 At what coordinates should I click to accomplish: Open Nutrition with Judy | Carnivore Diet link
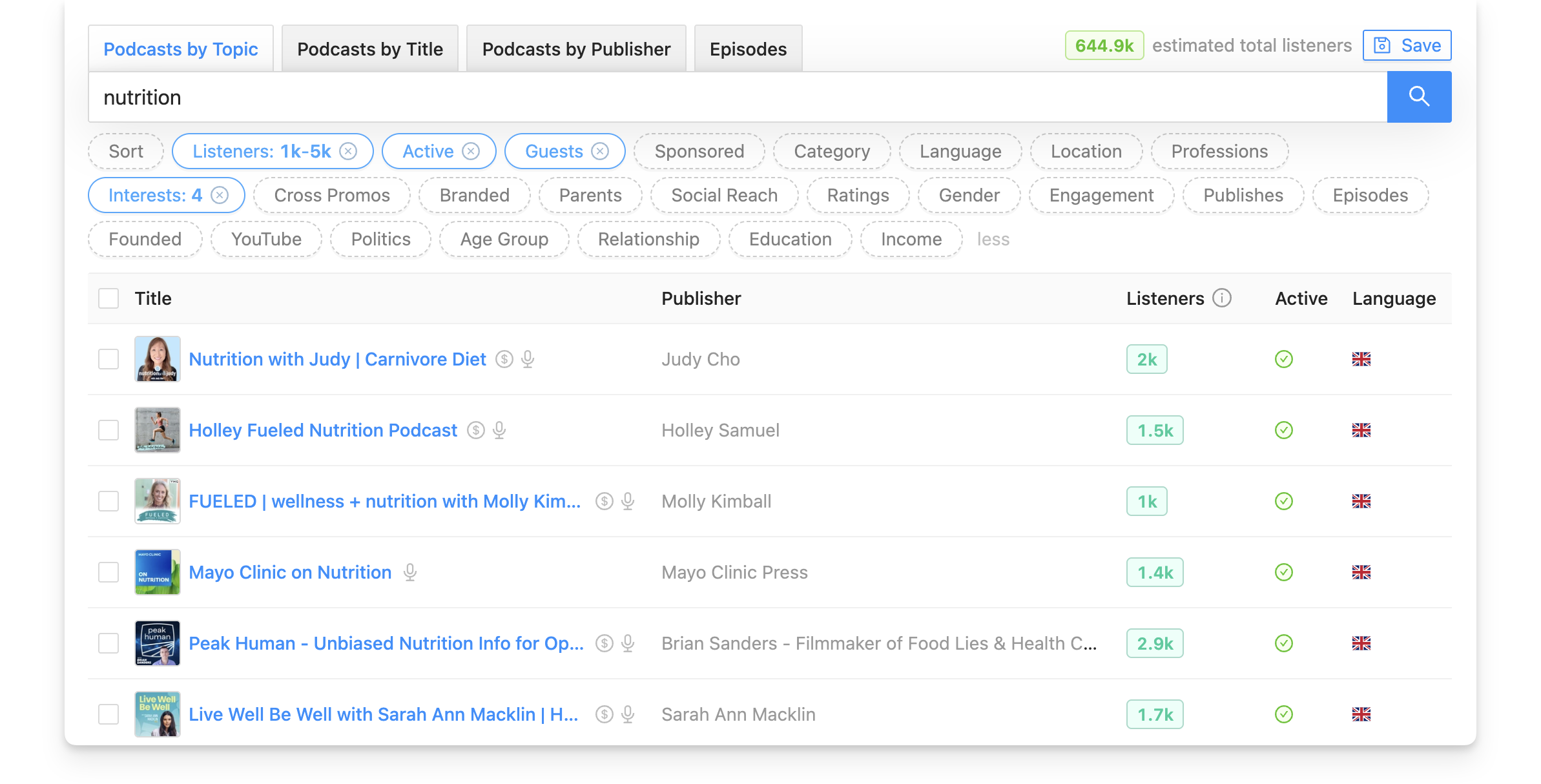tap(337, 359)
